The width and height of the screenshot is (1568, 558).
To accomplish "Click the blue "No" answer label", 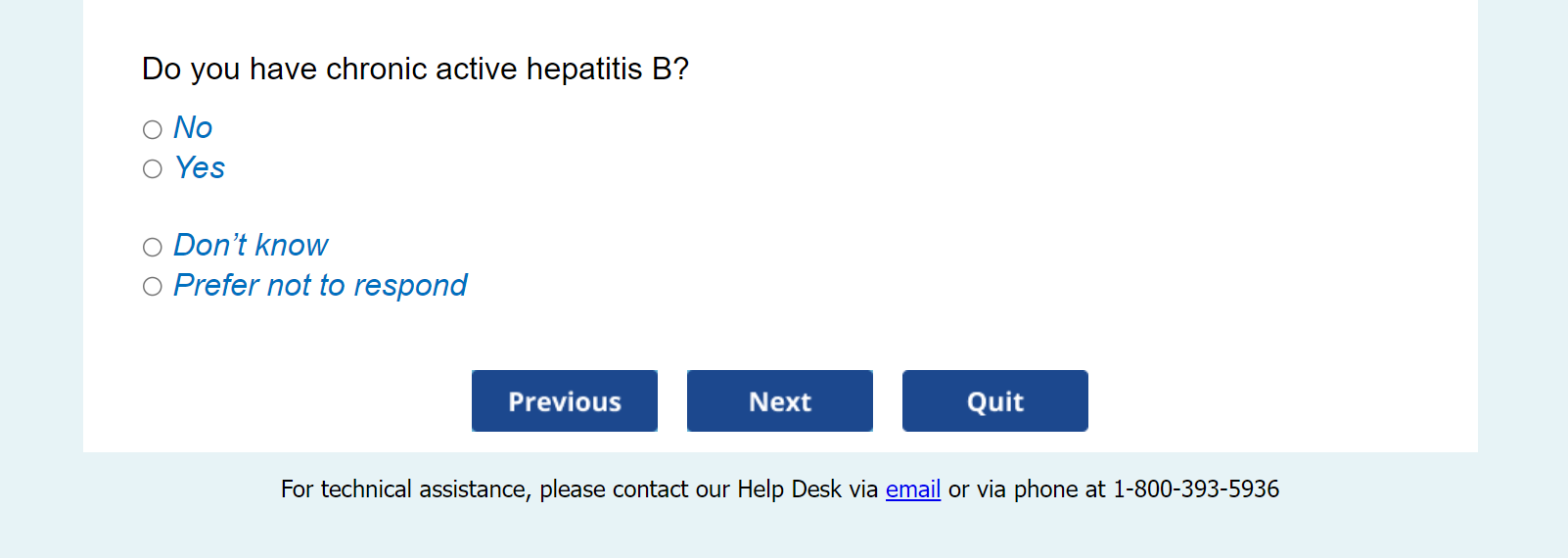I will (x=193, y=128).
